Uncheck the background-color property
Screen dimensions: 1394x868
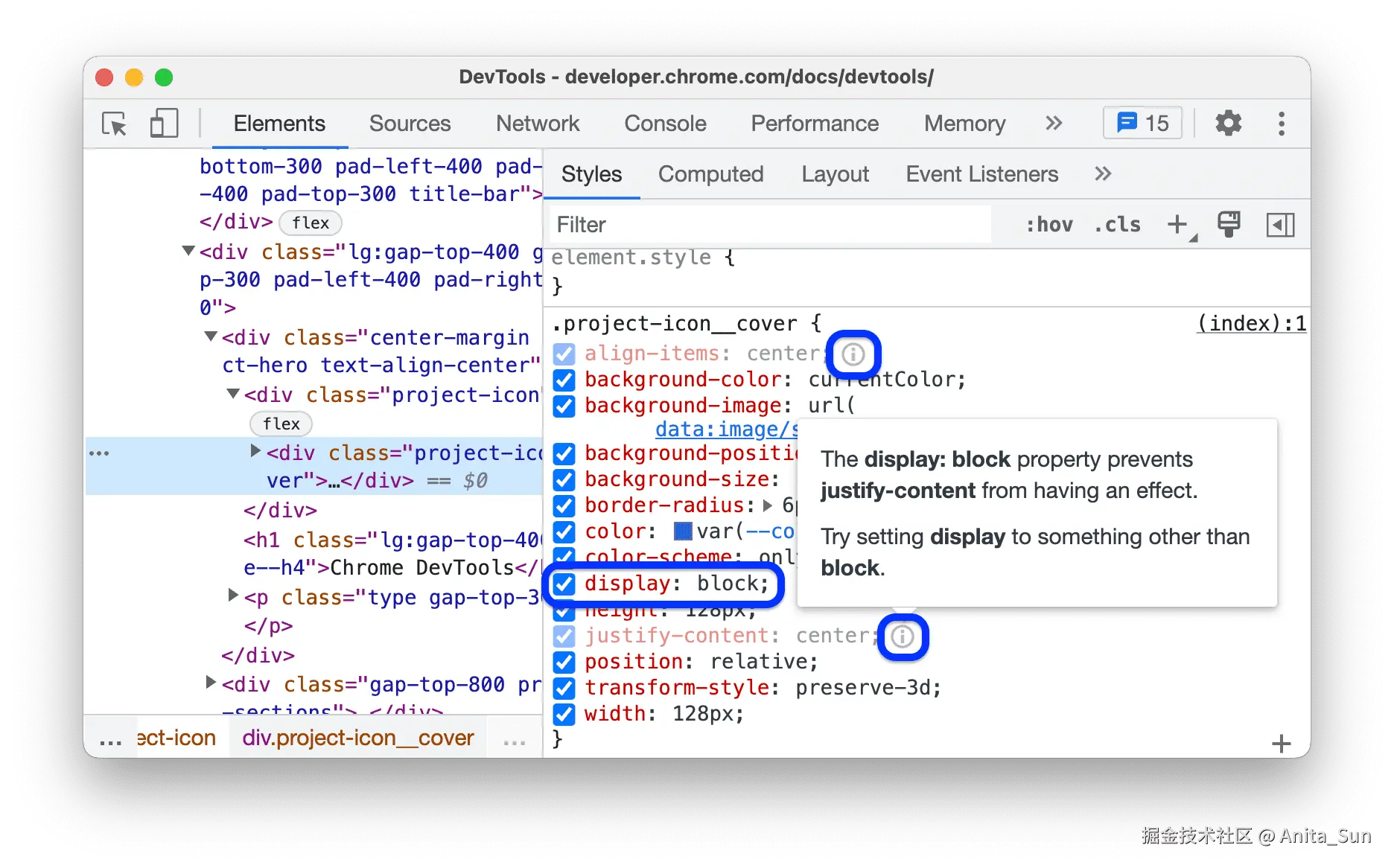(x=564, y=380)
